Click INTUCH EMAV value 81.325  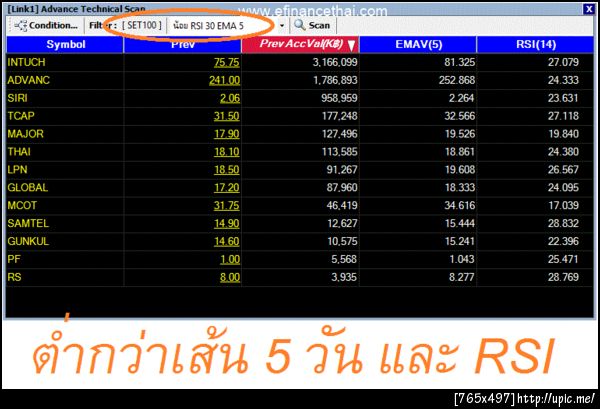point(460,62)
